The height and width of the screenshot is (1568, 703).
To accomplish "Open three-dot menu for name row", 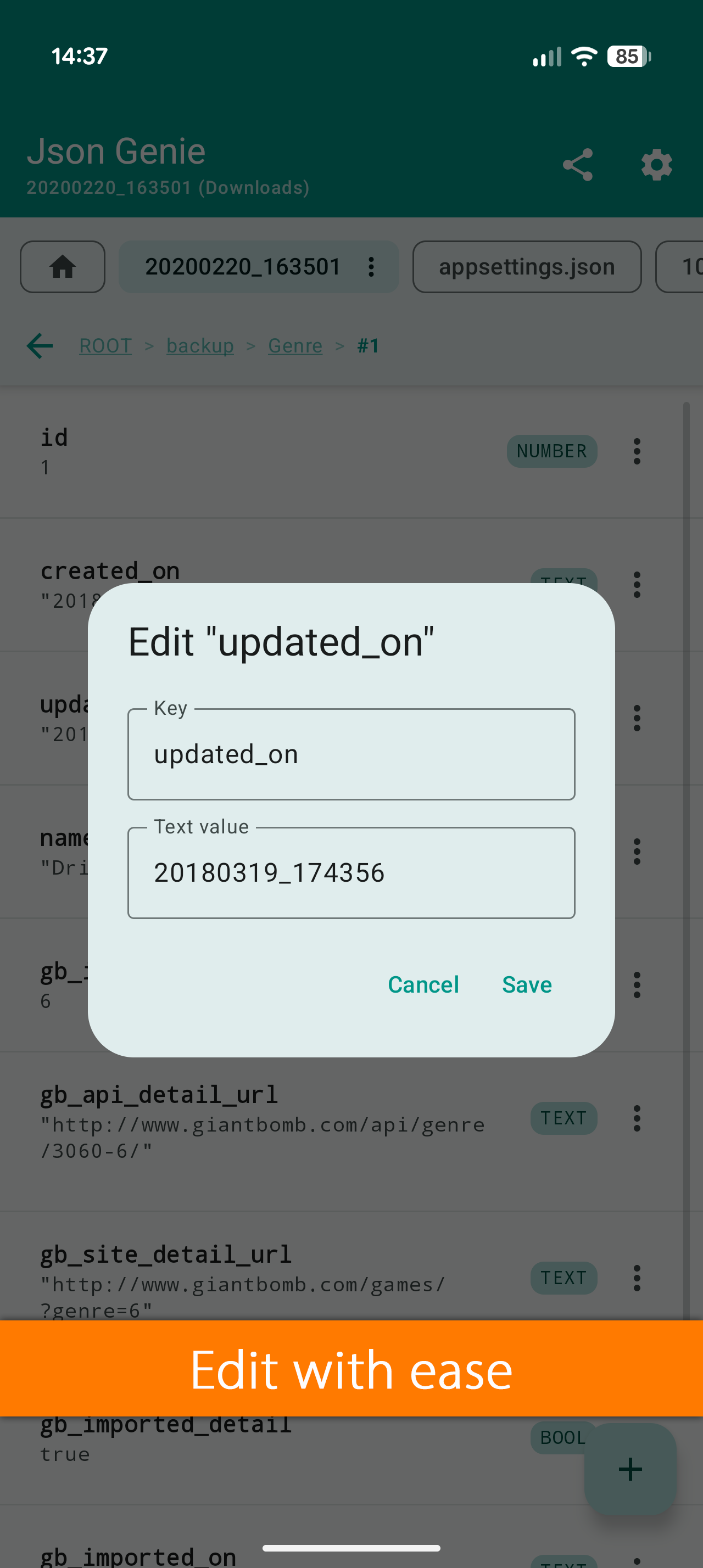I will [637, 851].
